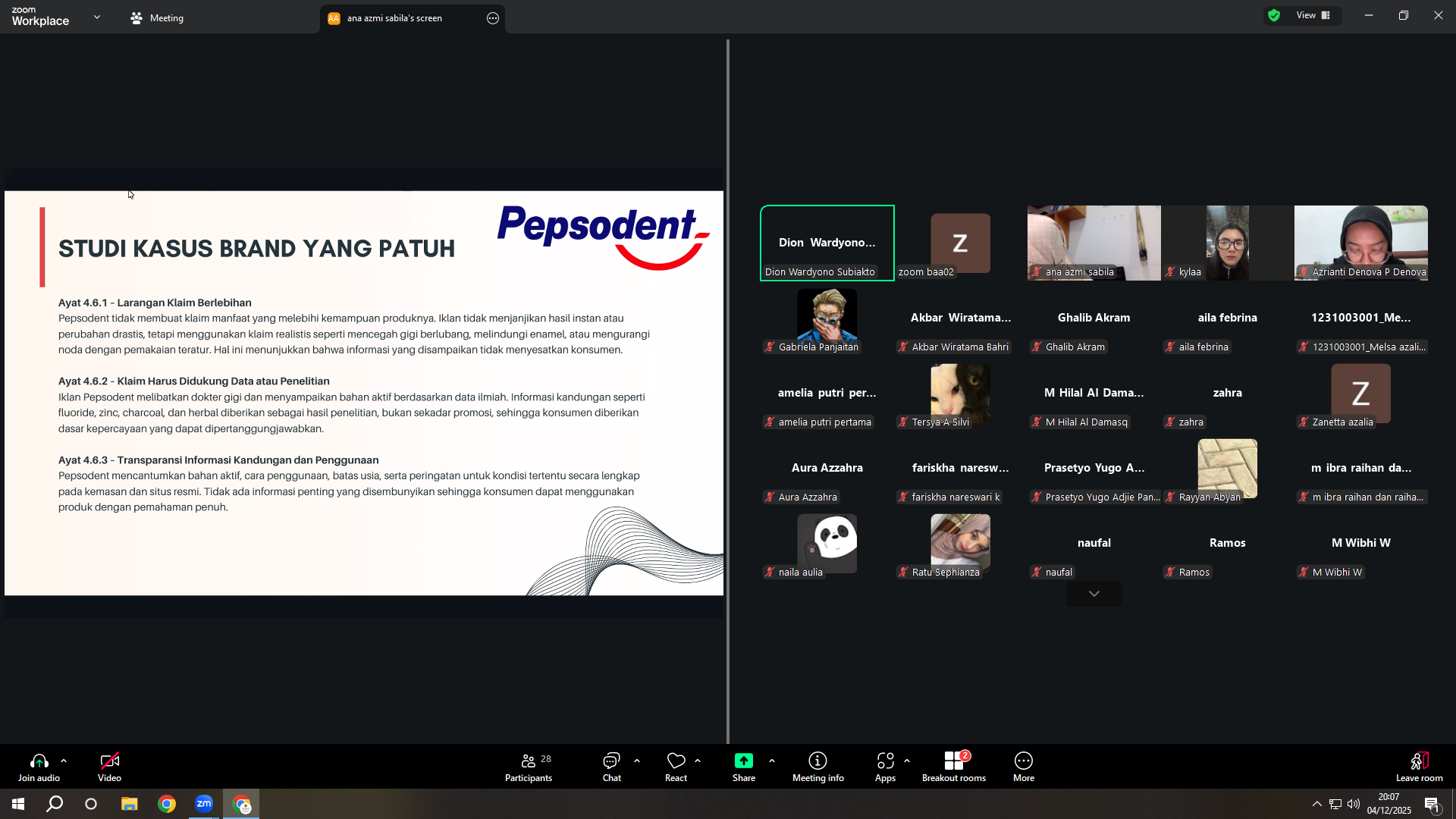The width and height of the screenshot is (1456, 819).
Task: Select Zanetta azalia's participant tile
Action: coord(1361,393)
